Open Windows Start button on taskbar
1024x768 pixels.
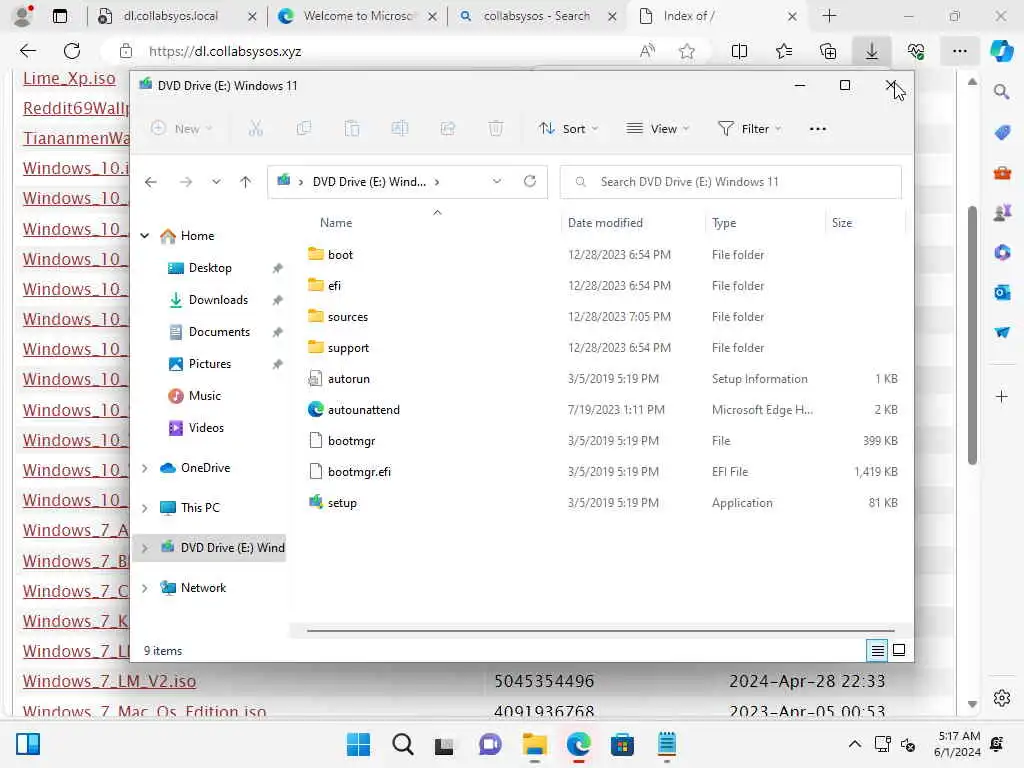point(358,744)
